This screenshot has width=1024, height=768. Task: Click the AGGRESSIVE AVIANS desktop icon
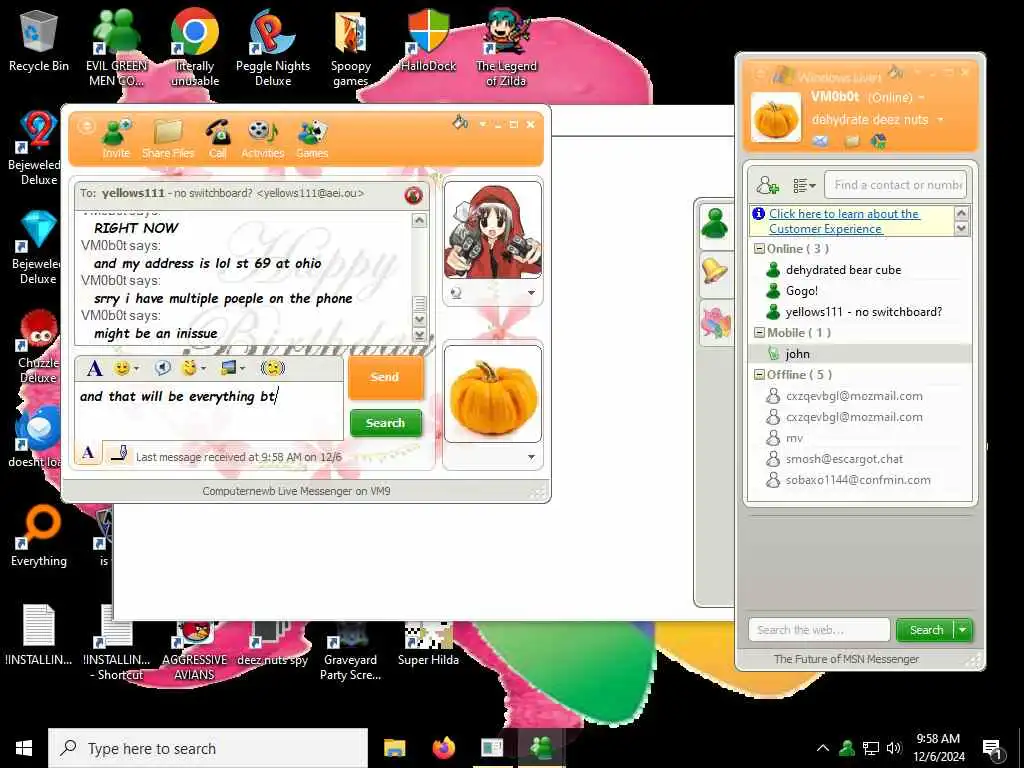[x=194, y=650]
